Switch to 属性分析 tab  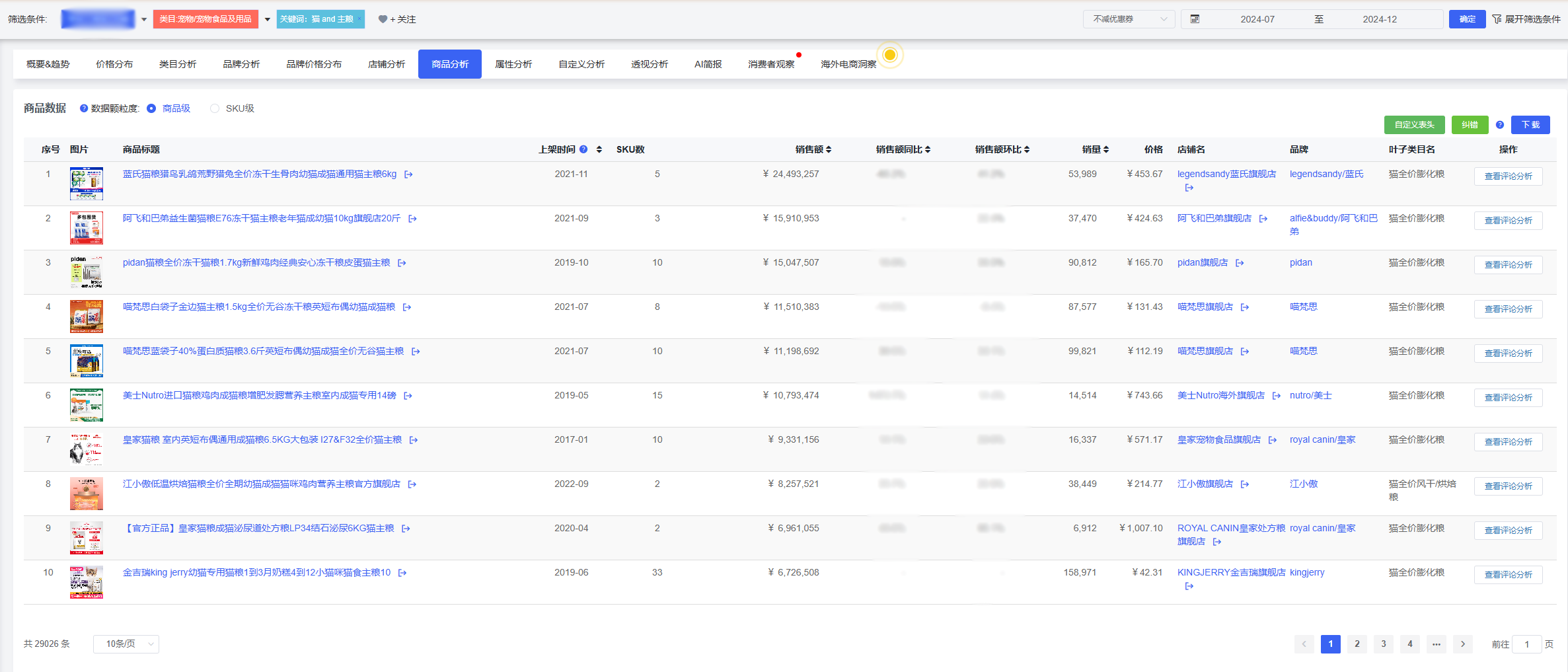(513, 64)
